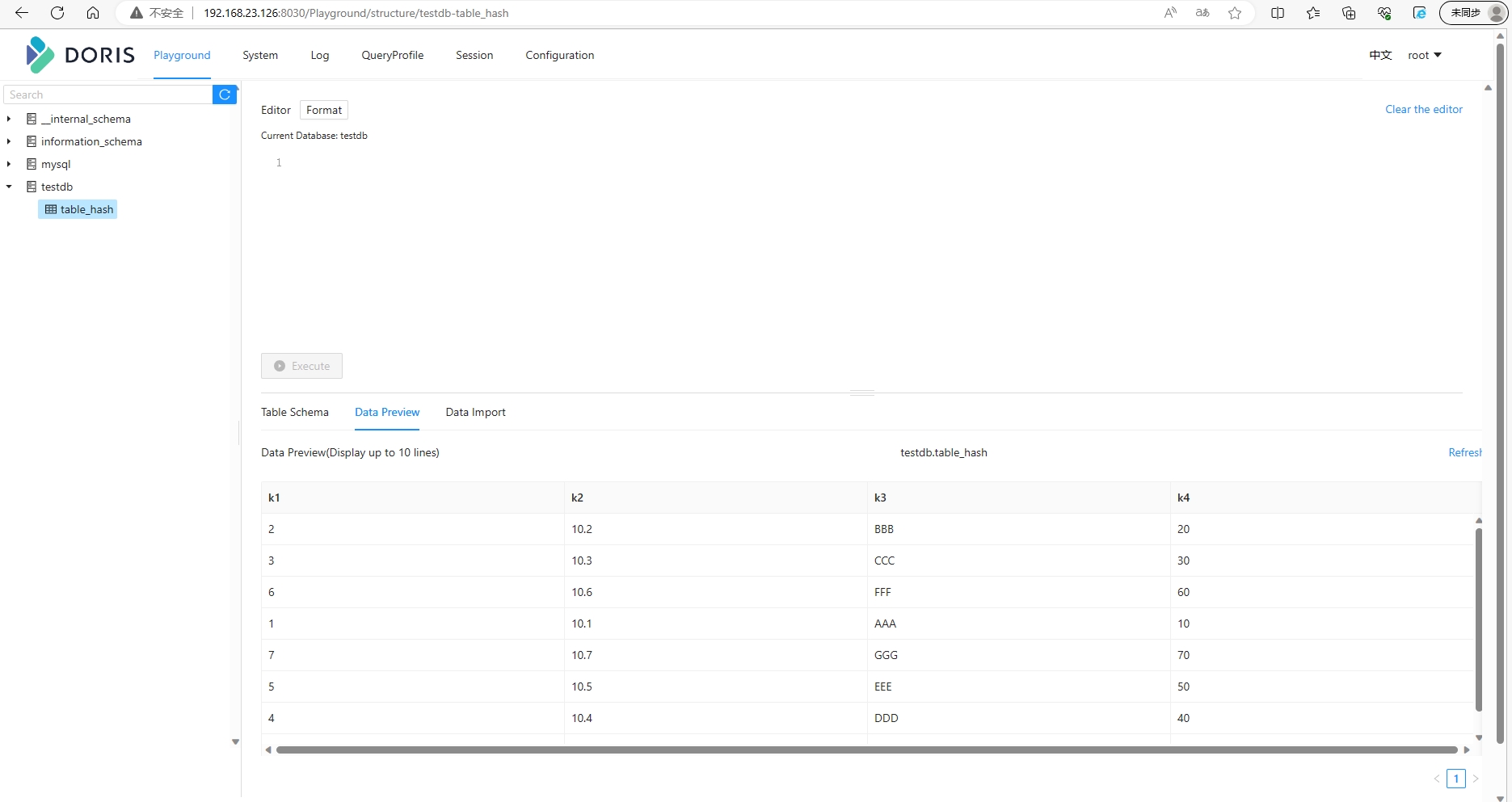Select the testdb label in the tree
The height and width of the screenshot is (802, 1512).
click(57, 187)
